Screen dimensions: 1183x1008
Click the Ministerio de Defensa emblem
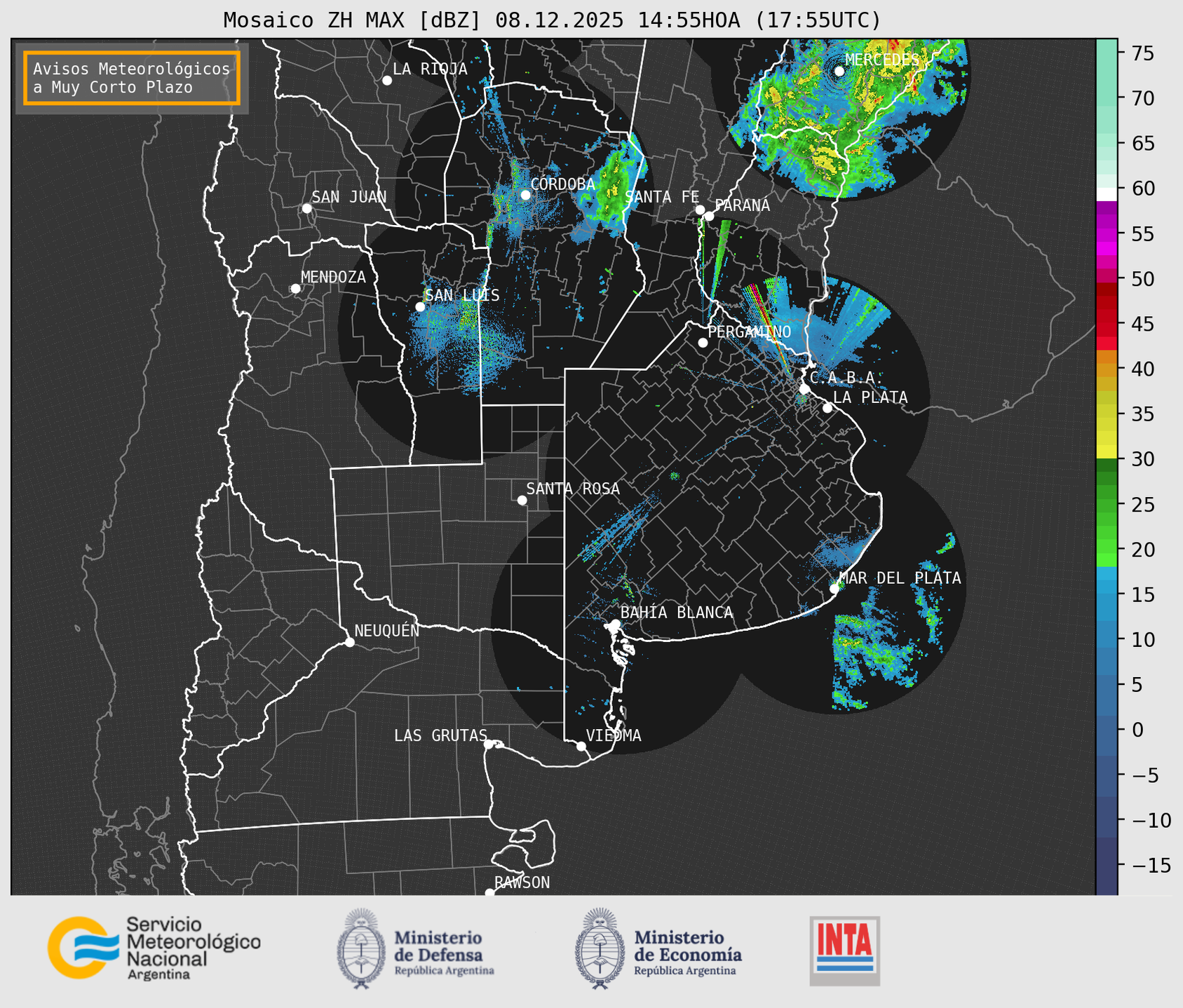361,948
